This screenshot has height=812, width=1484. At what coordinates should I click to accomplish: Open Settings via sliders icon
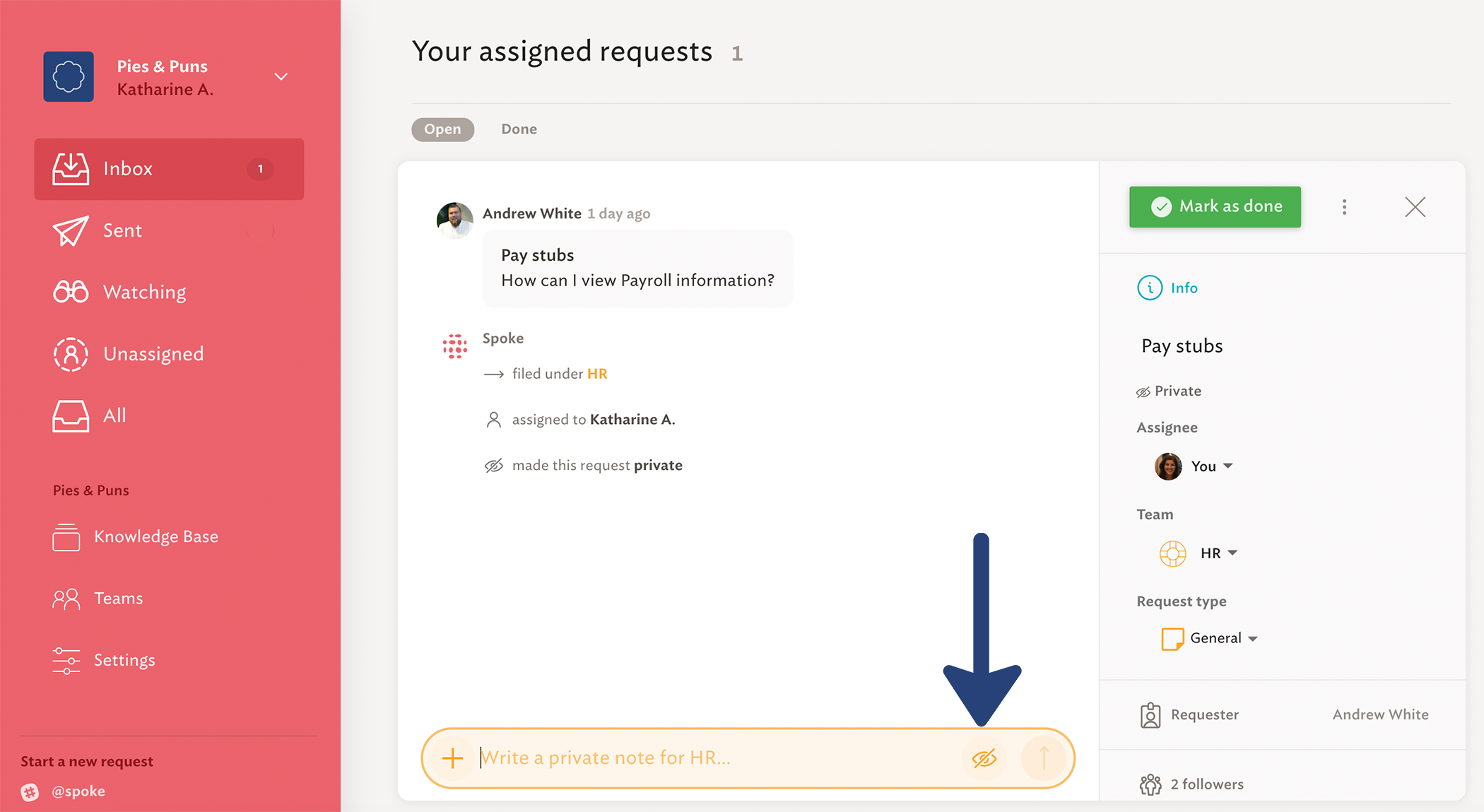[x=66, y=660]
